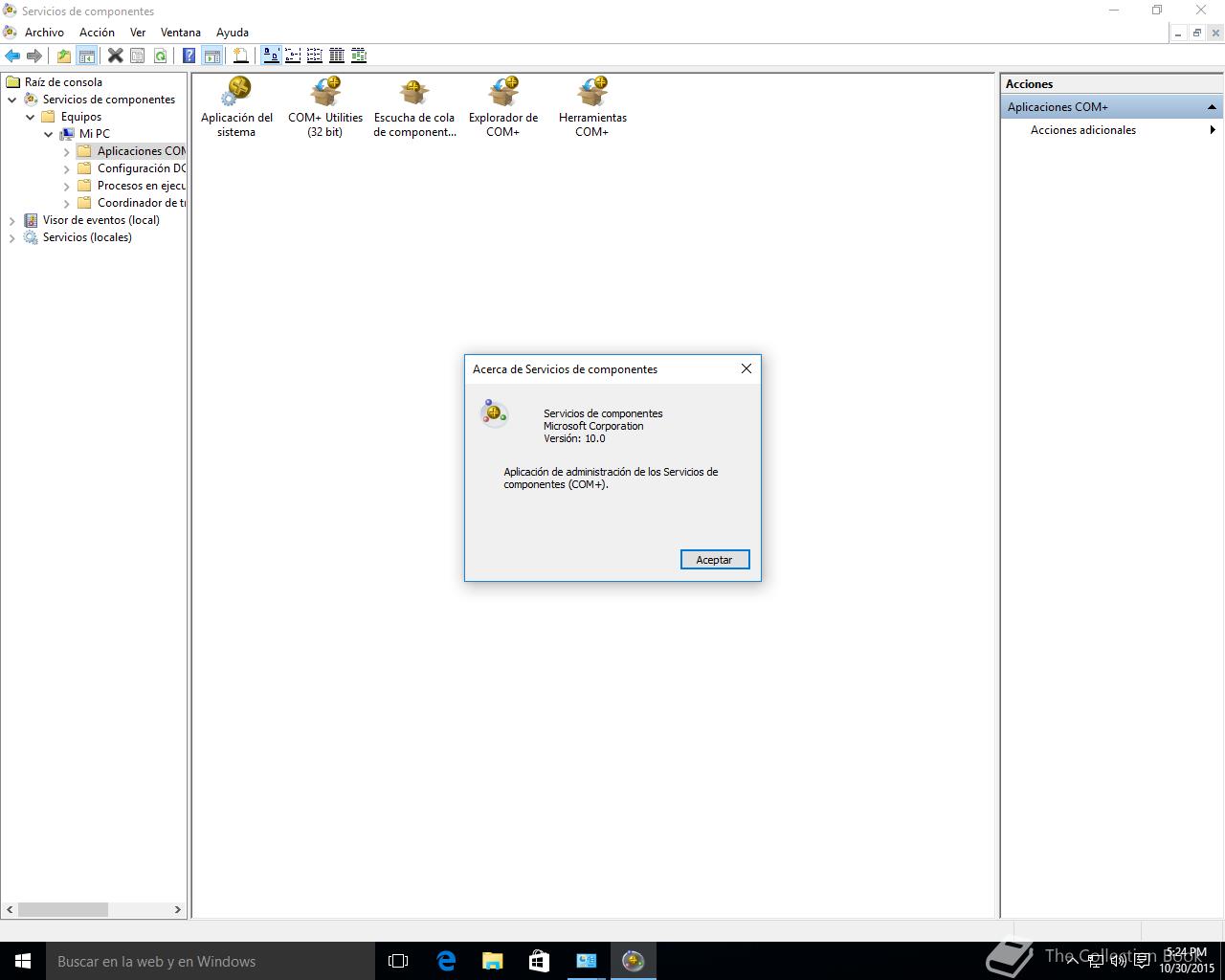
Task: Select Escucha de cola de componentes icon
Action: pos(414,107)
